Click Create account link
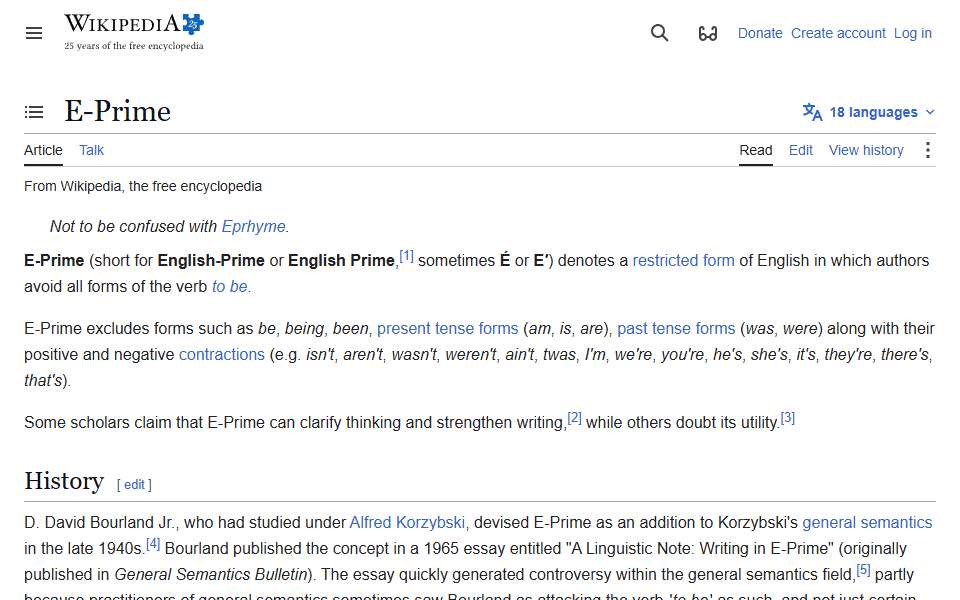 coord(838,33)
